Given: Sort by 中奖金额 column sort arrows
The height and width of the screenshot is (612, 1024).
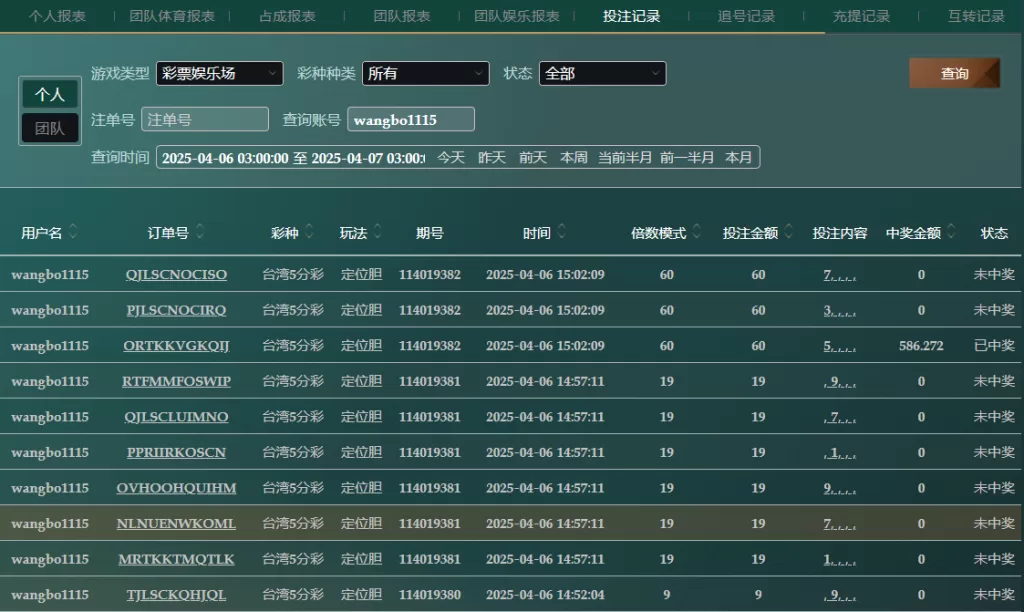Looking at the screenshot, I should (x=952, y=233).
